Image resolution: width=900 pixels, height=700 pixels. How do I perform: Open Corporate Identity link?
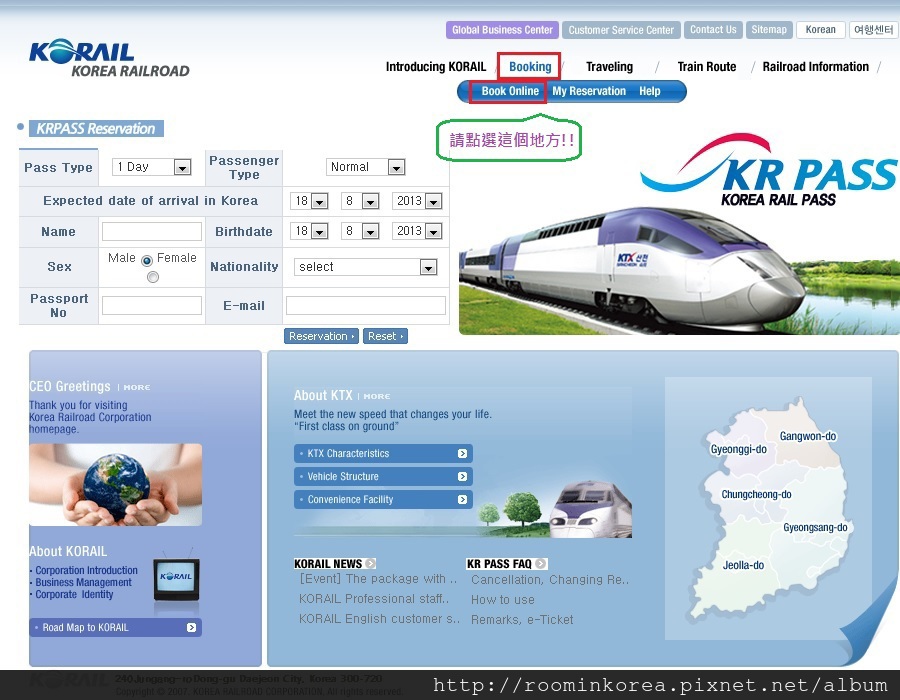[74, 594]
